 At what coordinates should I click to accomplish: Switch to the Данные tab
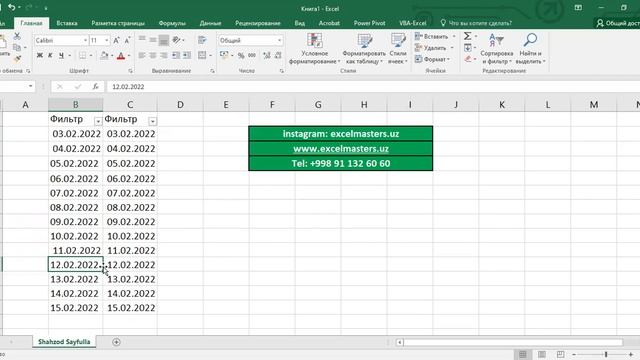(210, 23)
